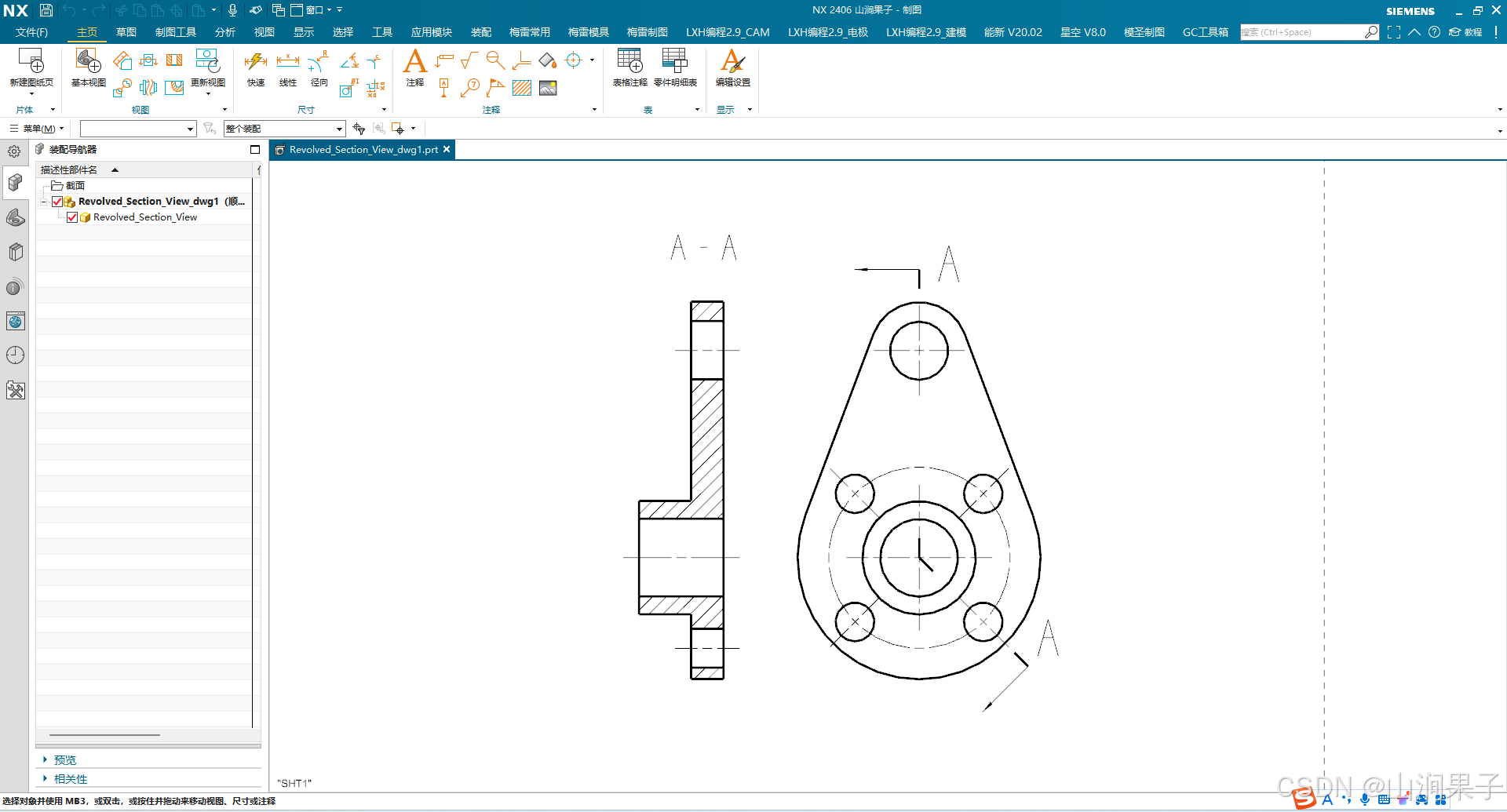Select the Crosshatch icon

(522, 88)
